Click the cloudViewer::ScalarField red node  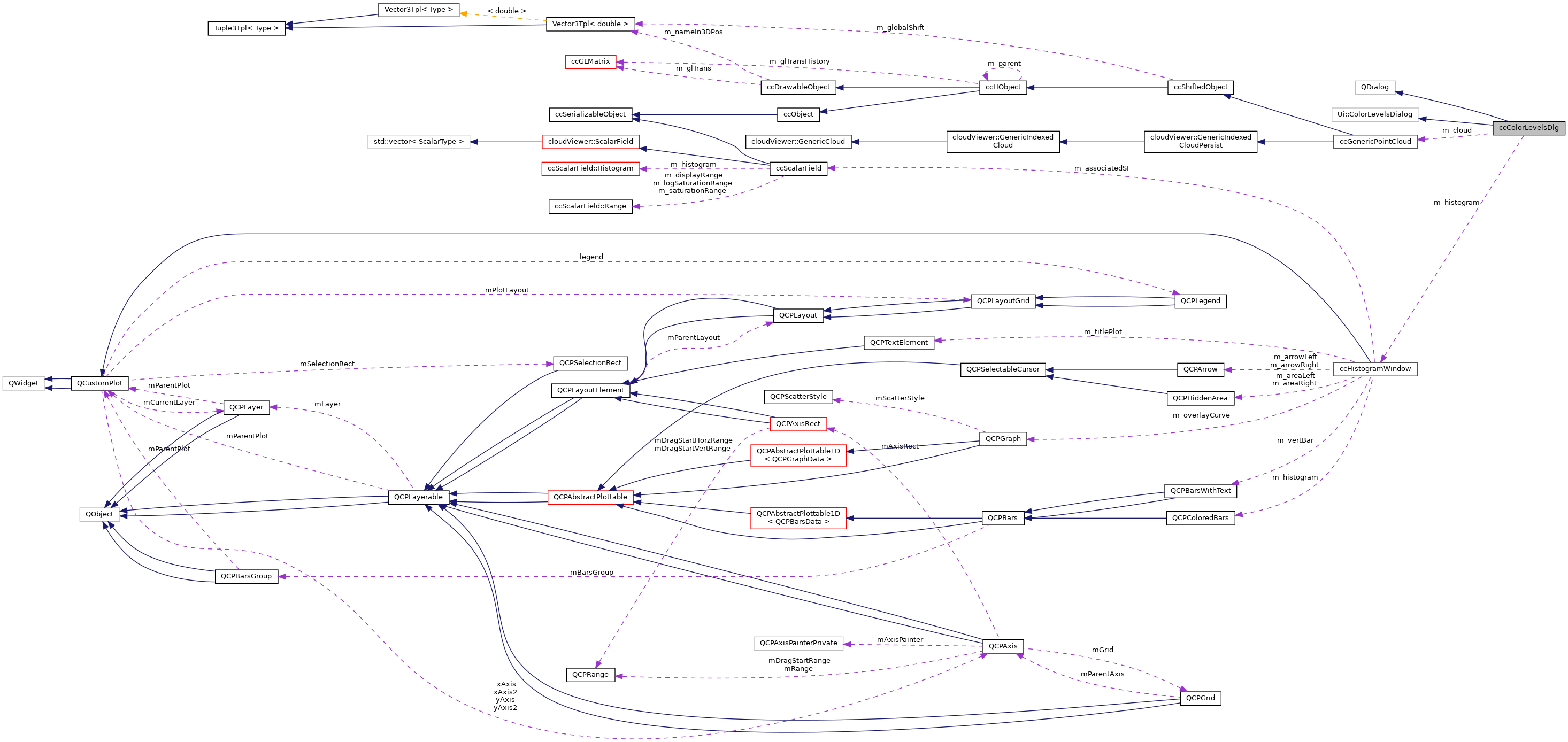pyautogui.click(x=590, y=141)
